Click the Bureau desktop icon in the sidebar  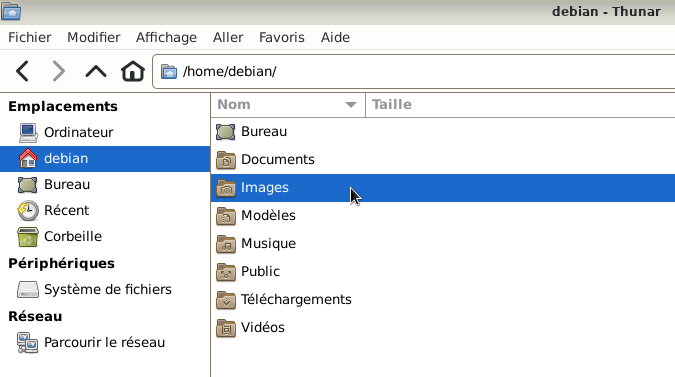(x=28, y=185)
